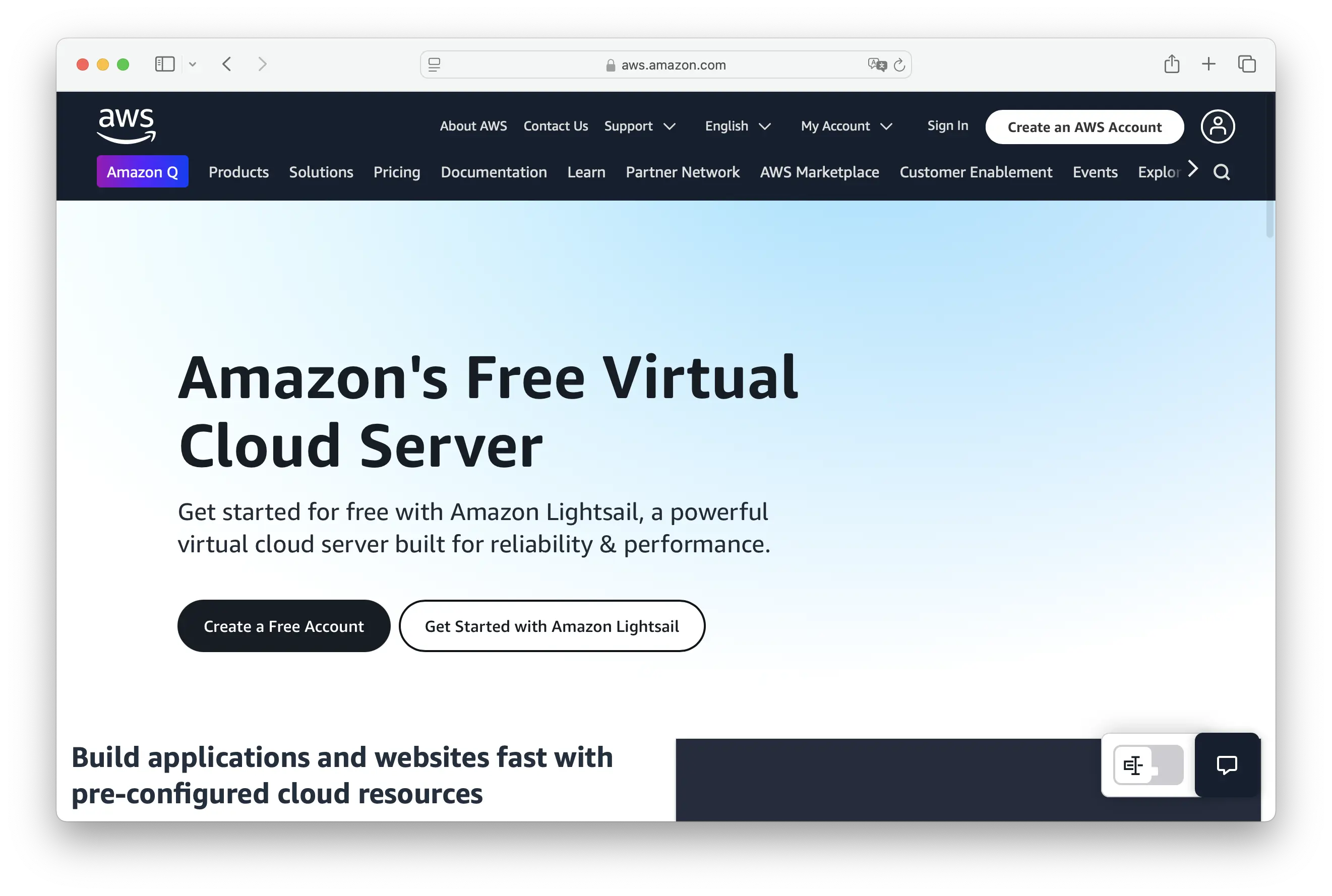Share the page via the share icon
Image resolution: width=1332 pixels, height=896 pixels.
[1173, 64]
